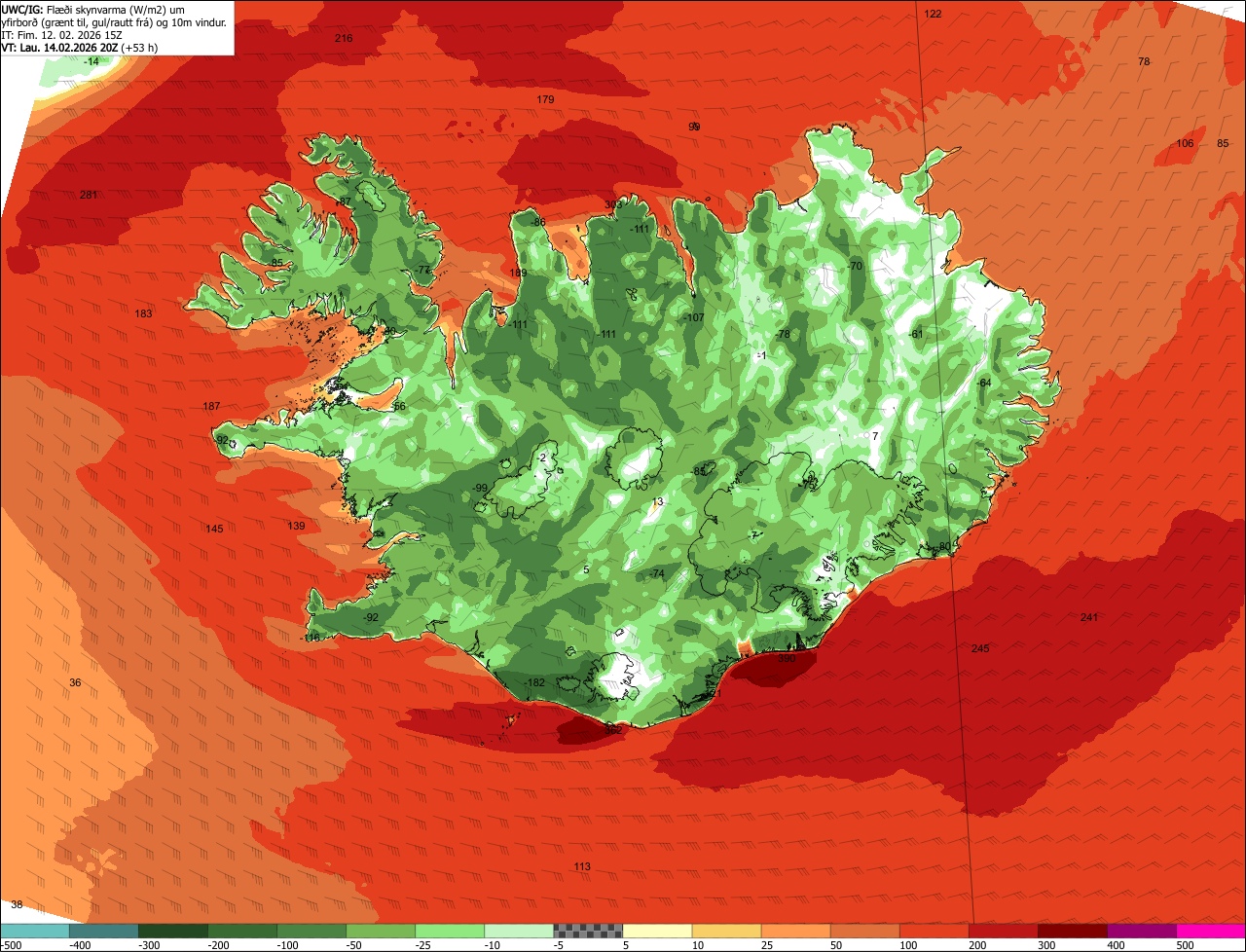Click the map value -182

(x=534, y=683)
